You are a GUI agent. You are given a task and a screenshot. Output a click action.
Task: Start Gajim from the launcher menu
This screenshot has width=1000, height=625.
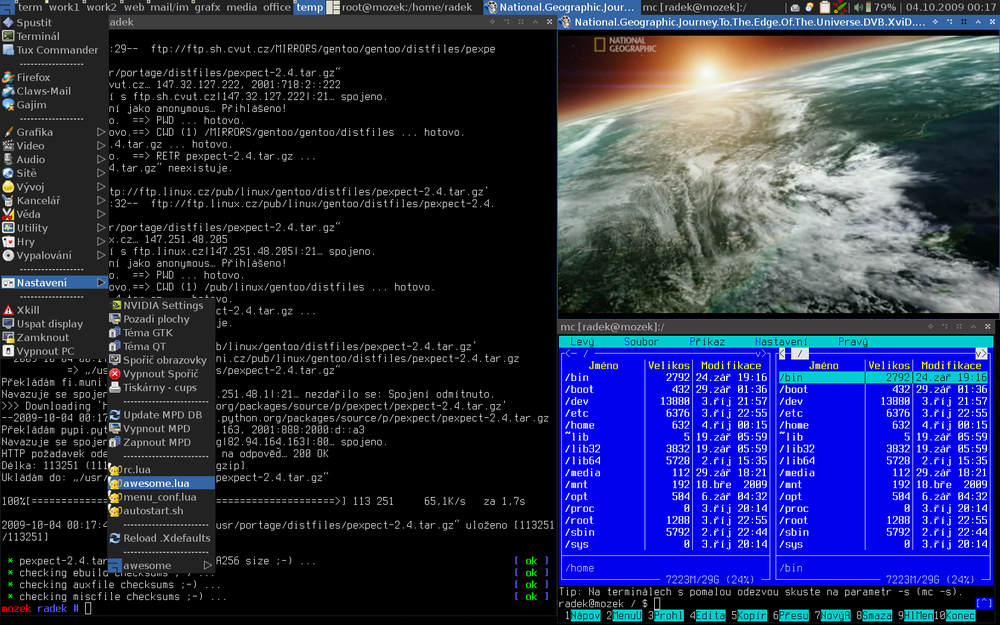pos(31,105)
